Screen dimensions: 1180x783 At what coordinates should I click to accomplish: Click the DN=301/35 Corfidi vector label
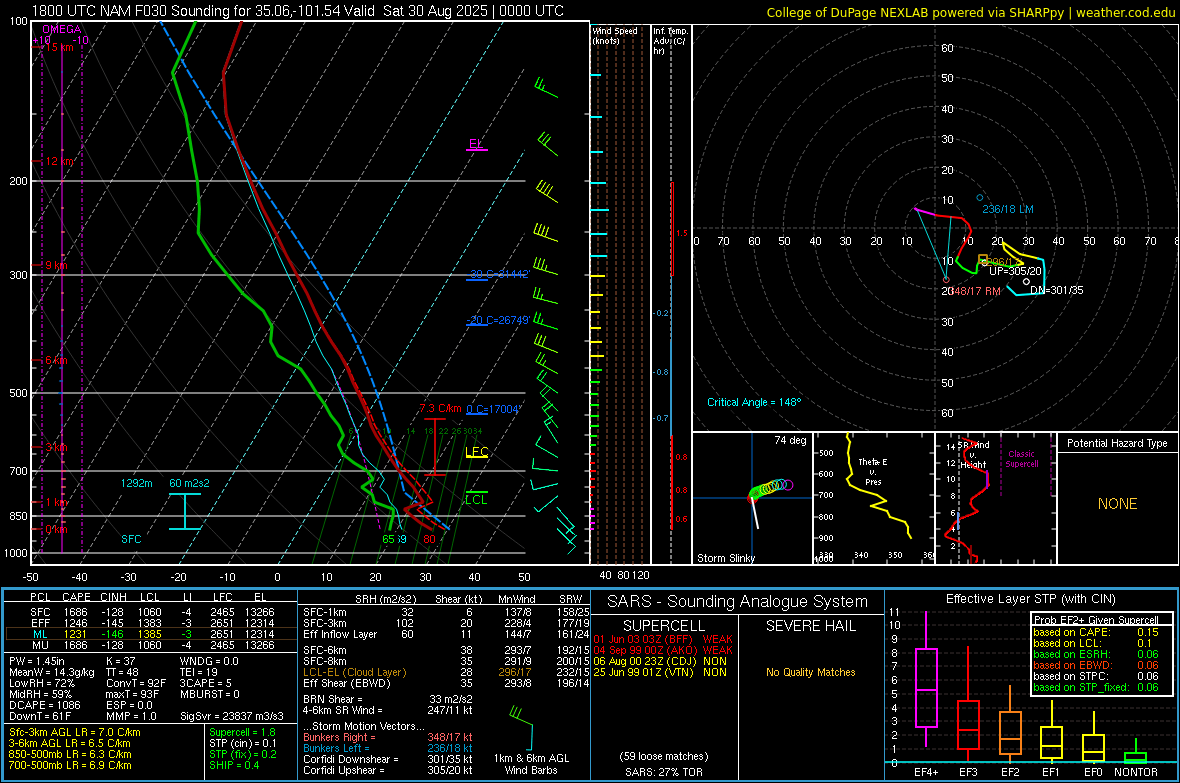pos(1057,291)
